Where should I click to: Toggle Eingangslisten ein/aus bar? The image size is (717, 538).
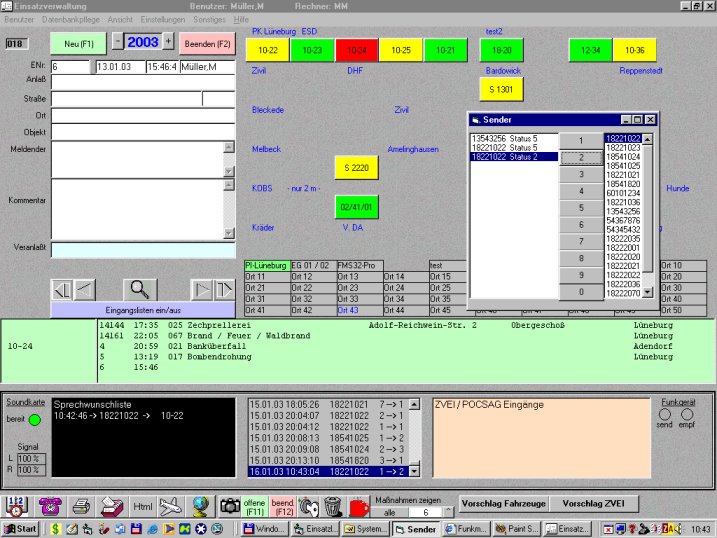139,310
